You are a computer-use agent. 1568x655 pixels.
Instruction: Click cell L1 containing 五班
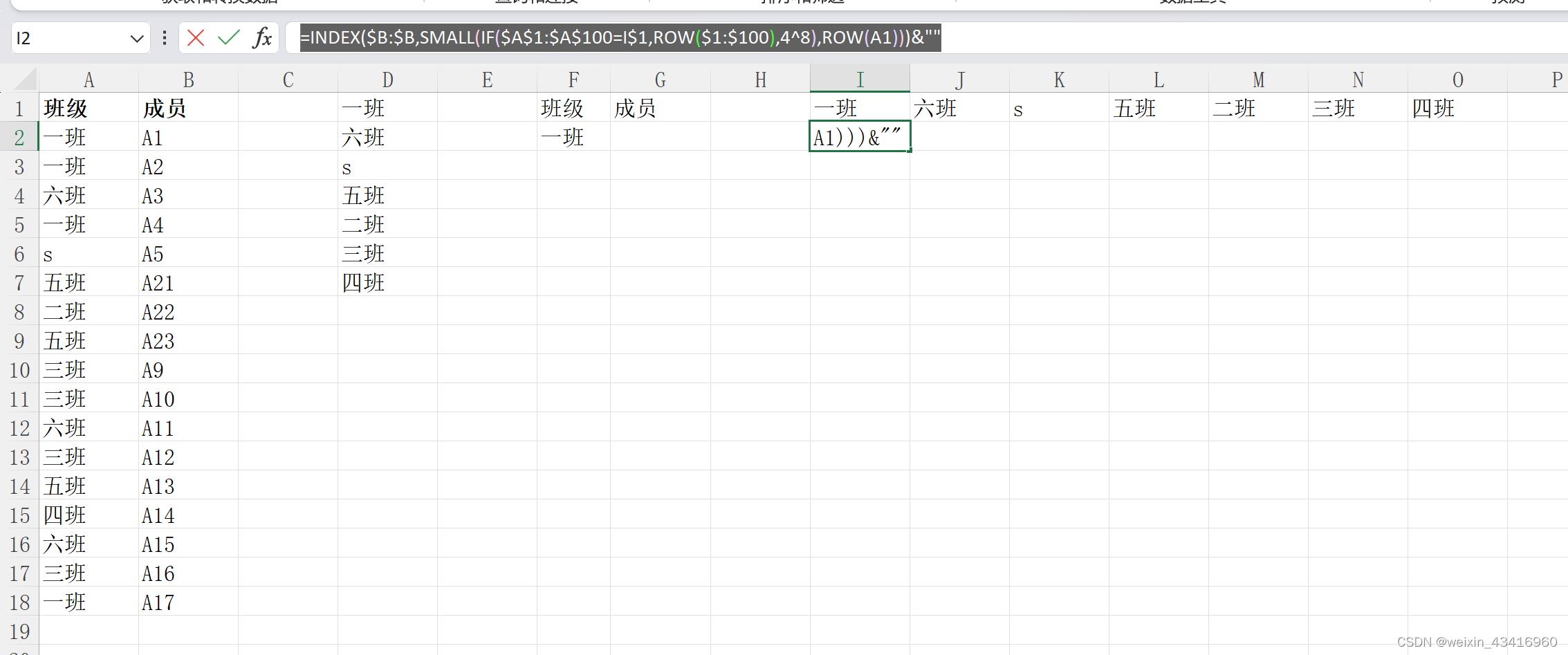pos(1159,108)
